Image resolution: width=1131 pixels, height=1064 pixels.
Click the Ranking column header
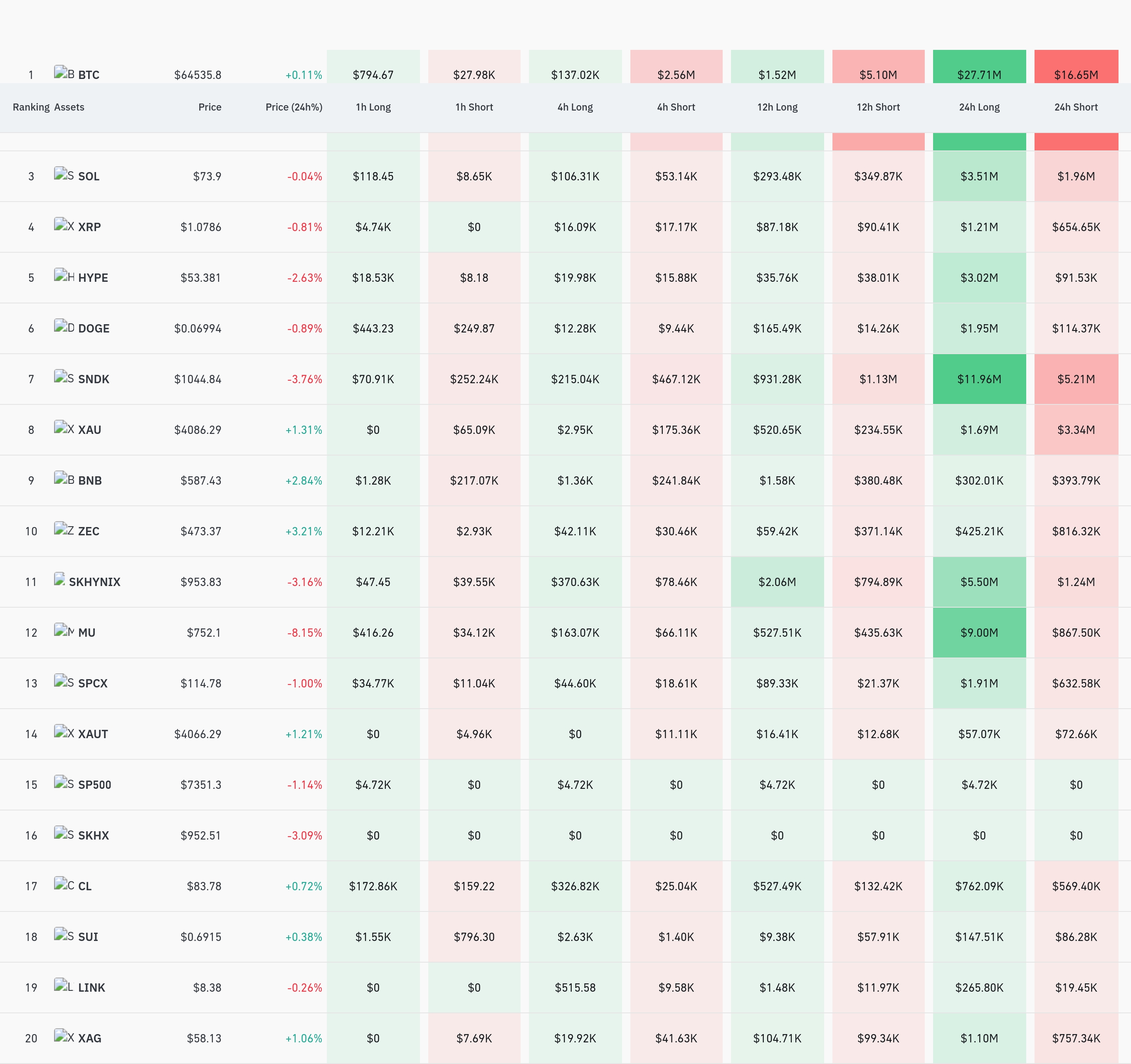tap(31, 107)
